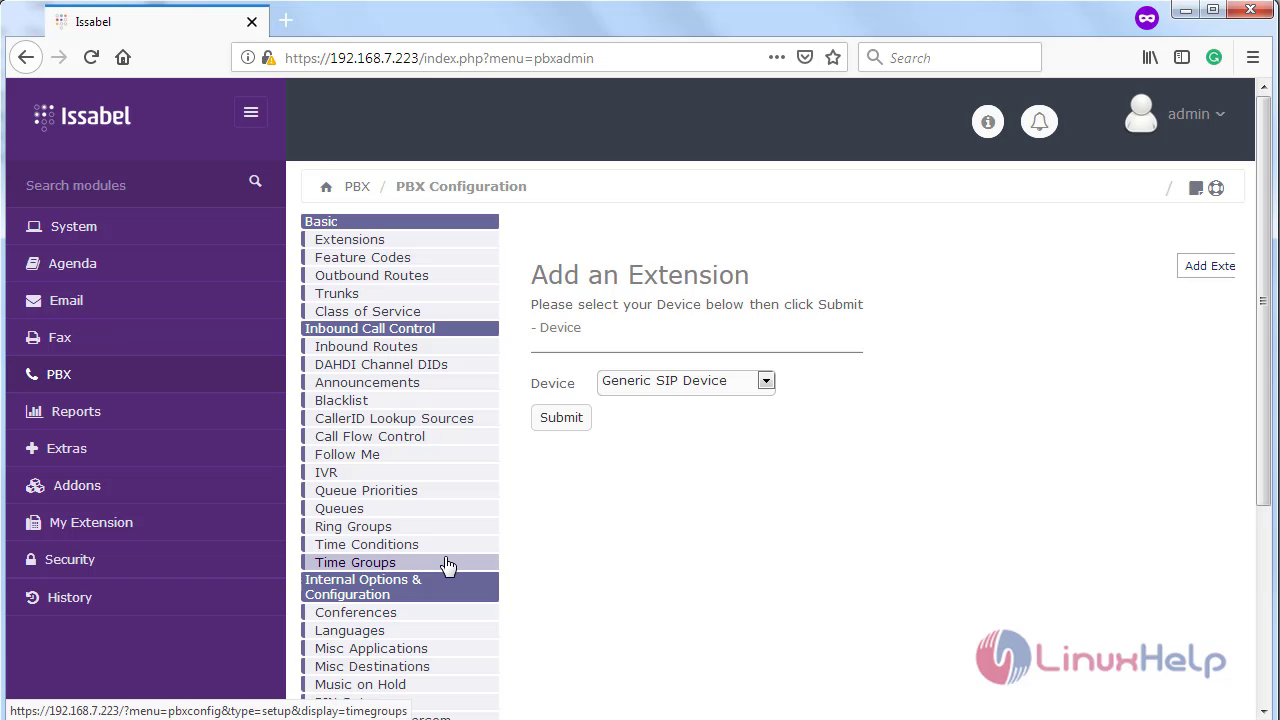Click inside the Firefox Search box
Viewport: 1280px width, 720px height.
950,57
